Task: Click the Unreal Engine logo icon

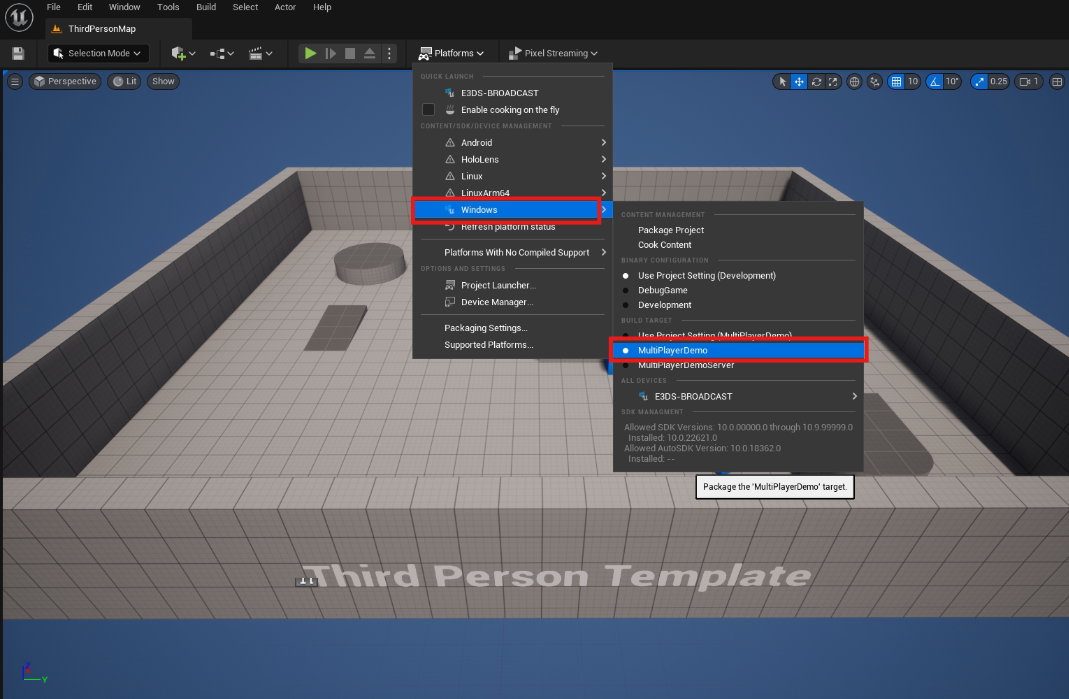Action: click(x=19, y=17)
